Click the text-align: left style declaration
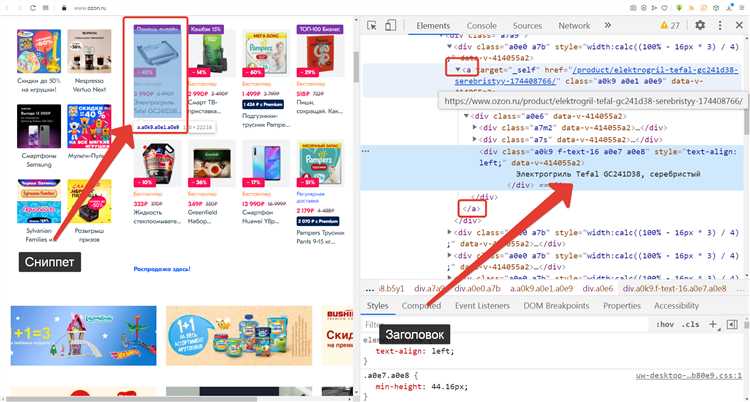Viewport: 750px width, 402px height. pos(415,351)
